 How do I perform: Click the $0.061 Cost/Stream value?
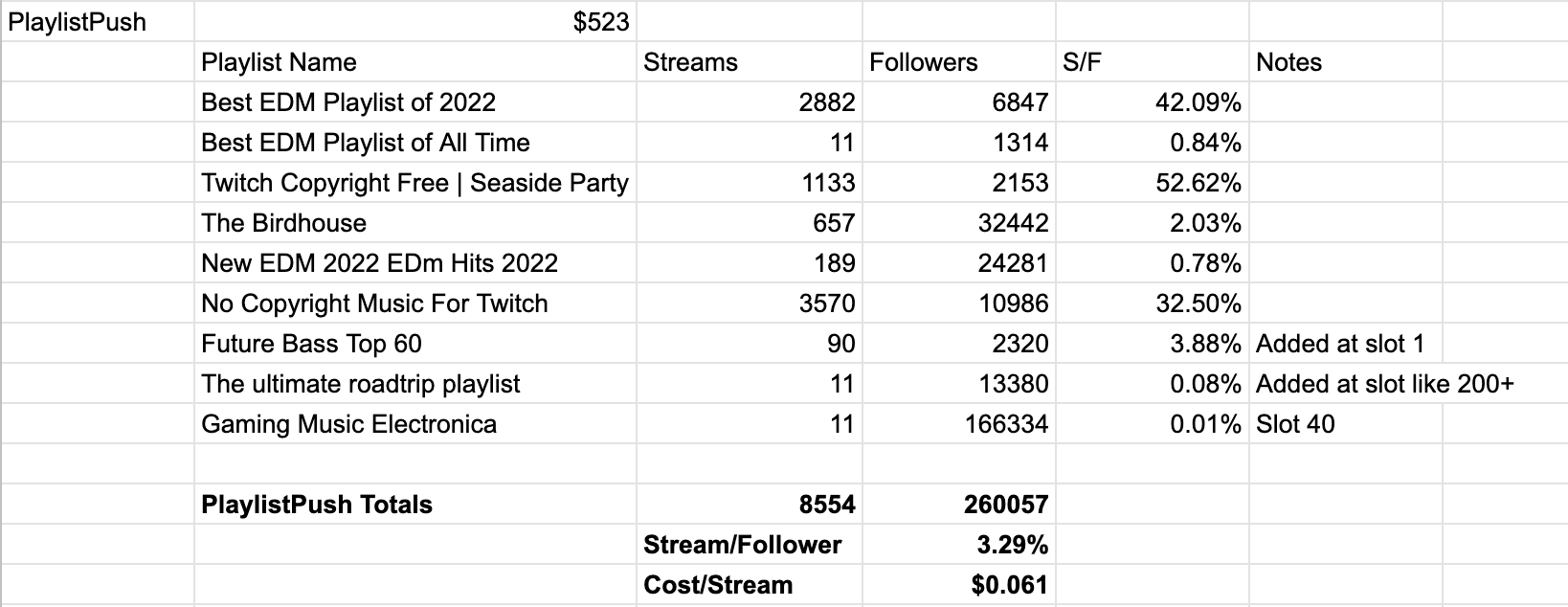pyautogui.click(x=959, y=585)
